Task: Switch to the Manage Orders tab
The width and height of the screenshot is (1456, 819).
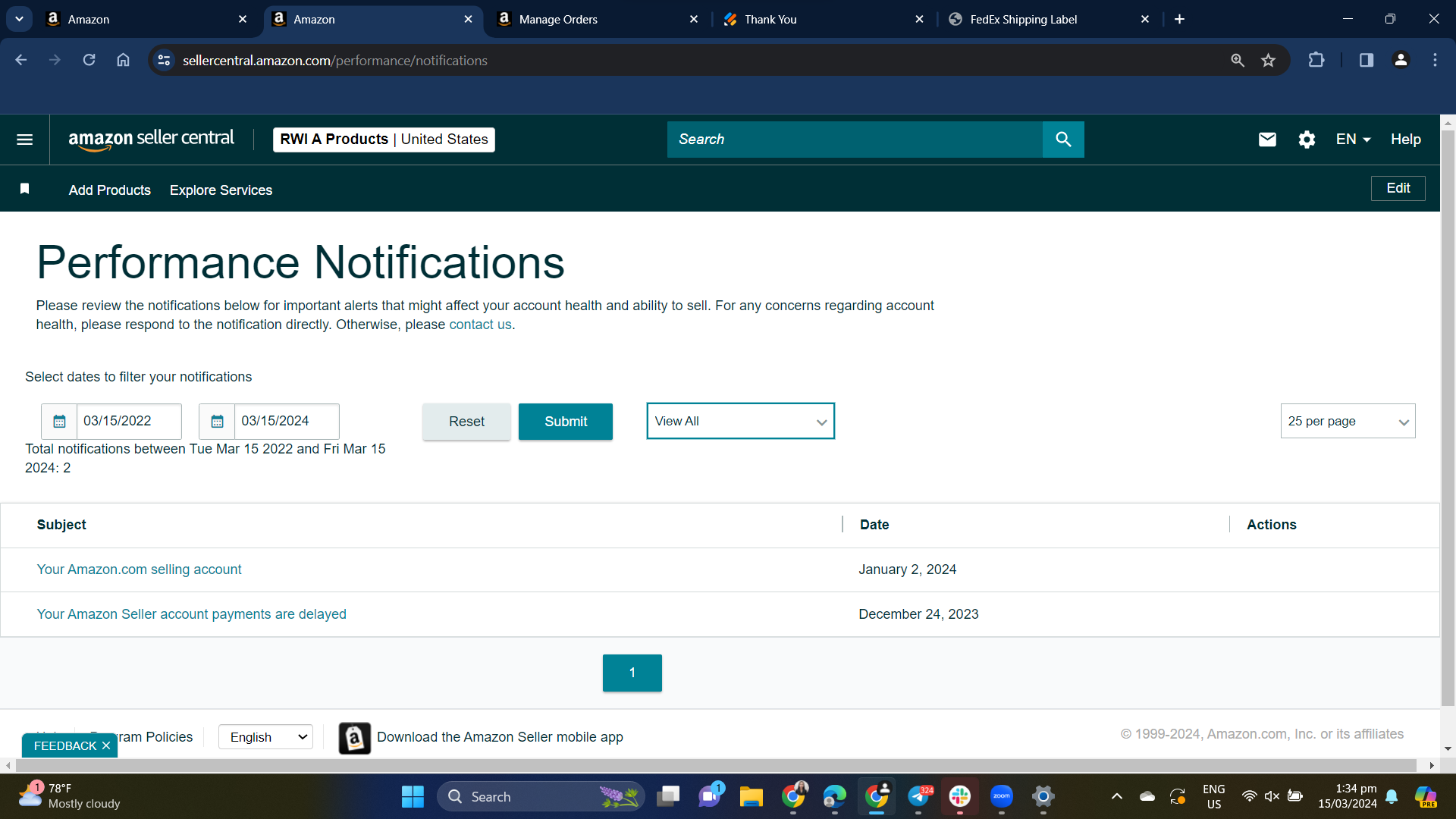Action: pos(597,19)
